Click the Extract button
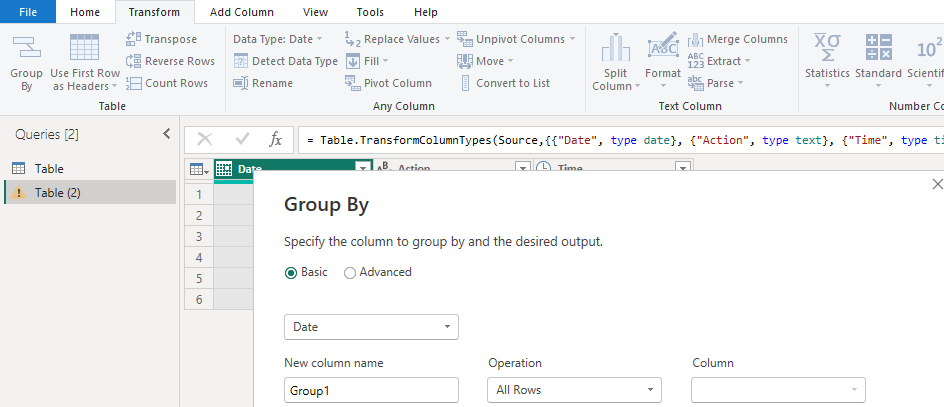 pos(719,61)
